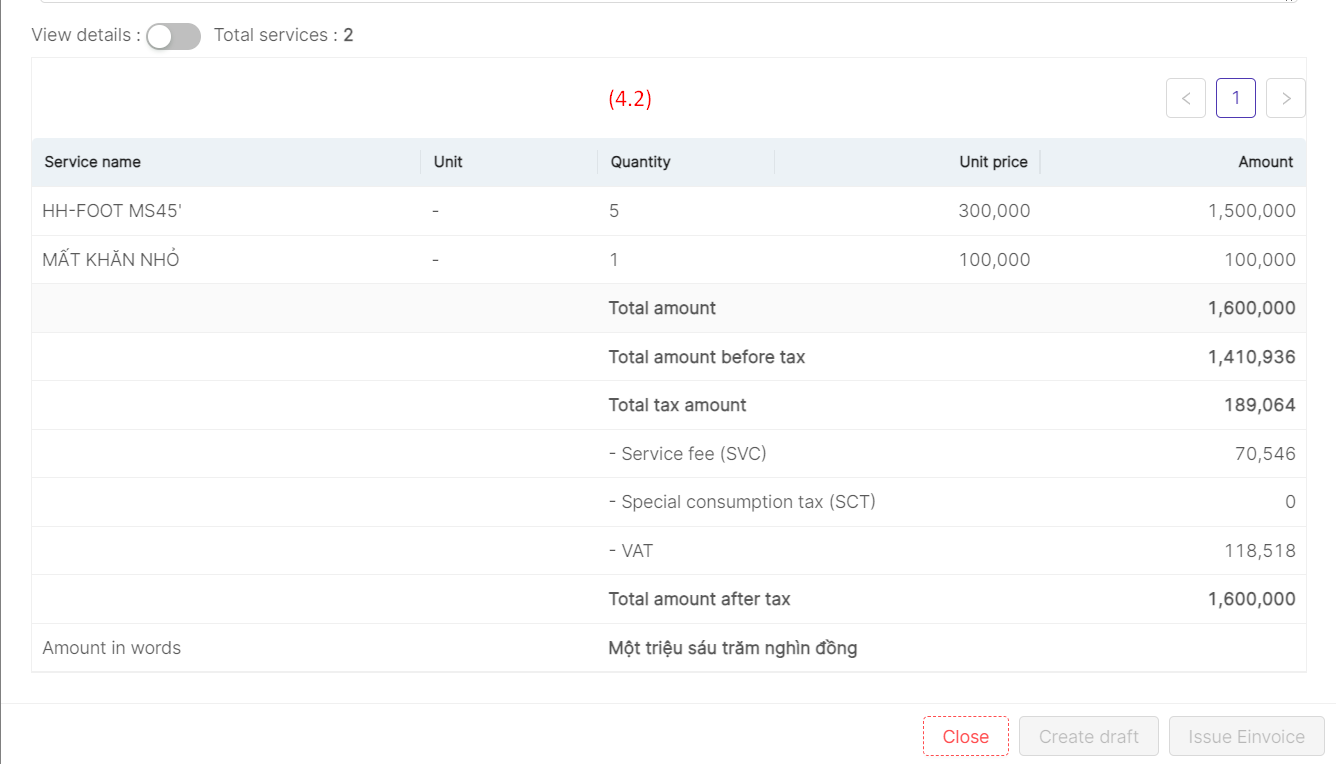1336x764 pixels.
Task: Toggle the View details switch
Action: (x=173, y=36)
